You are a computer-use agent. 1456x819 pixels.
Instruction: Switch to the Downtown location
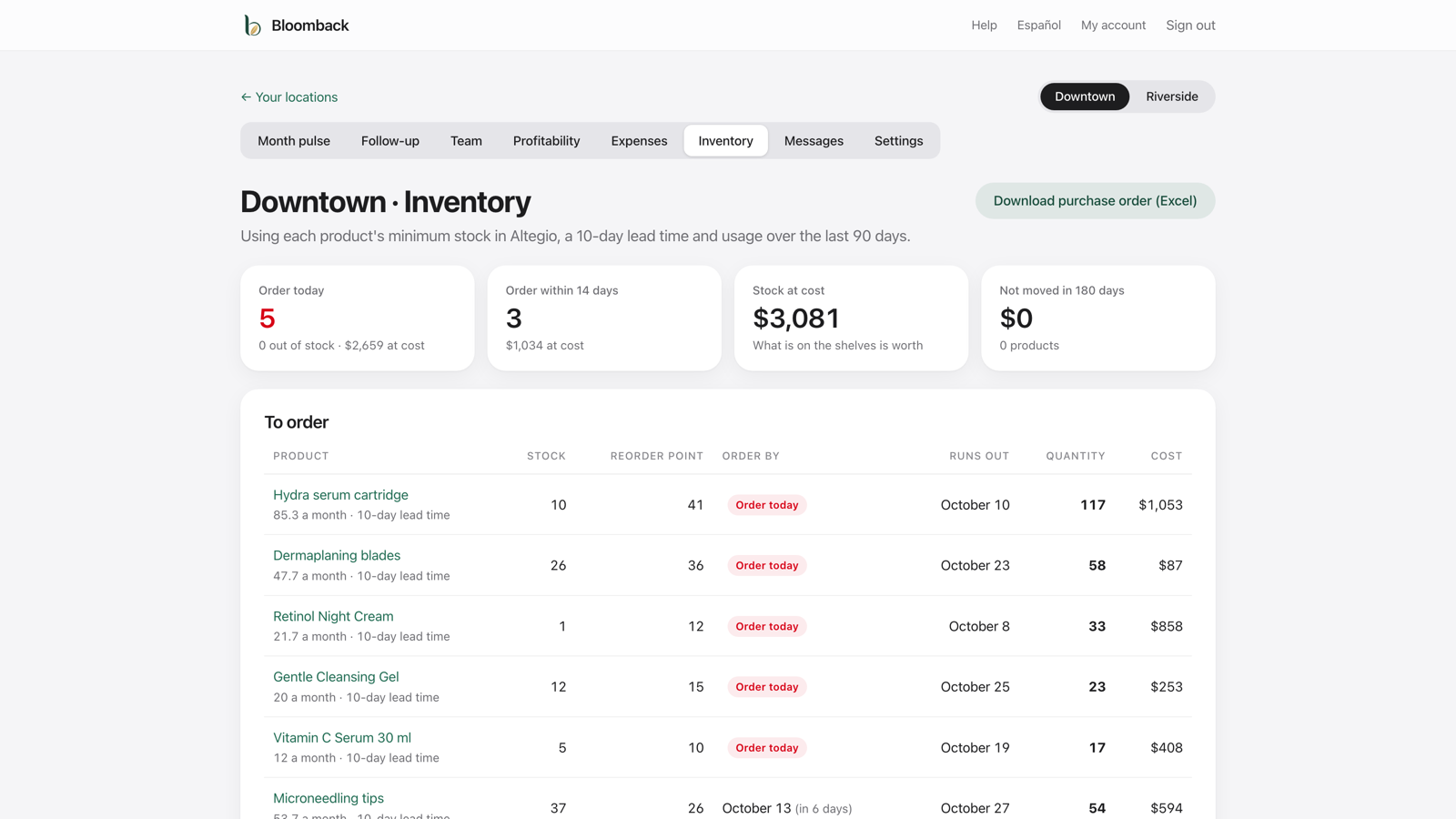1085,96
